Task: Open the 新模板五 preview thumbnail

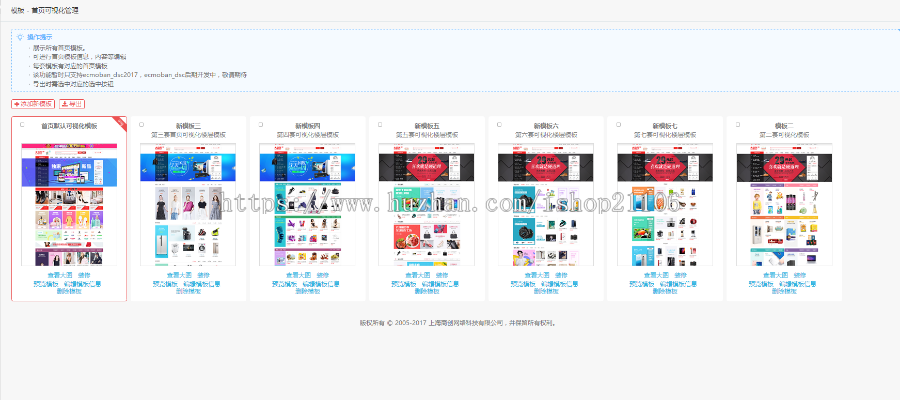Action: tap(426, 205)
